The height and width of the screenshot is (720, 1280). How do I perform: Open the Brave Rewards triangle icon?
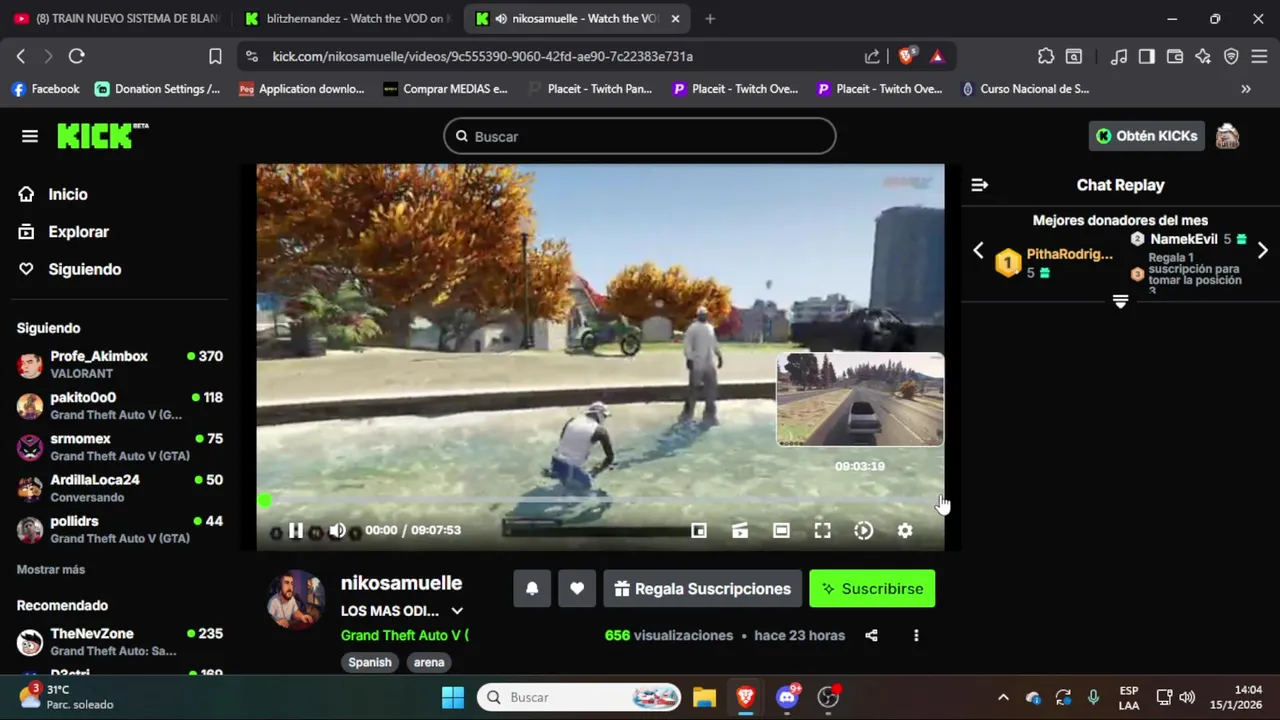tap(937, 57)
